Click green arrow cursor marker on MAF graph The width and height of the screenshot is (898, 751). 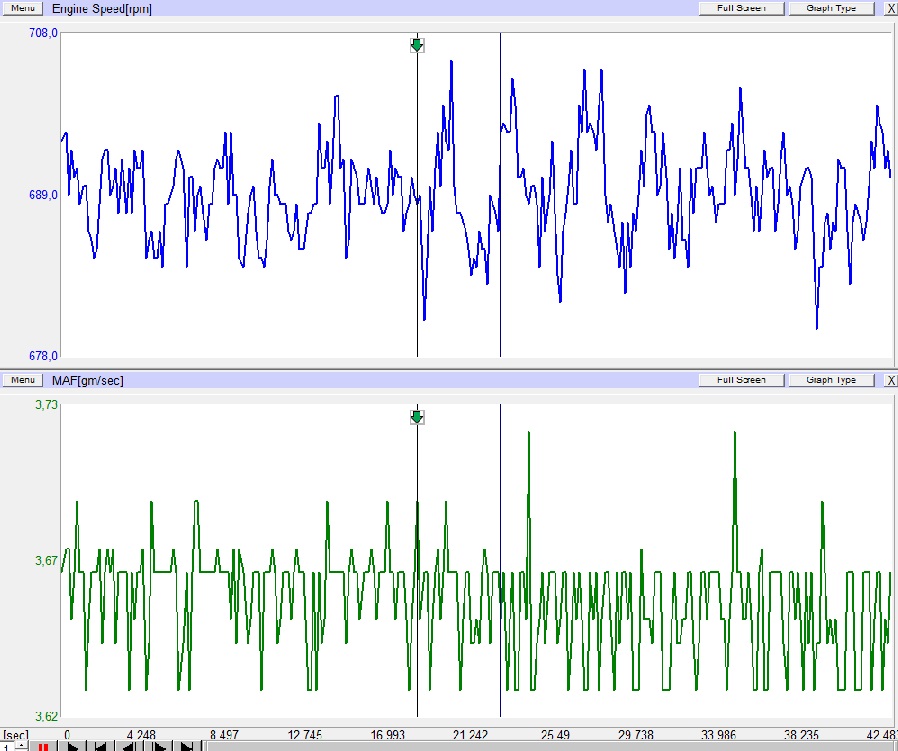417,417
